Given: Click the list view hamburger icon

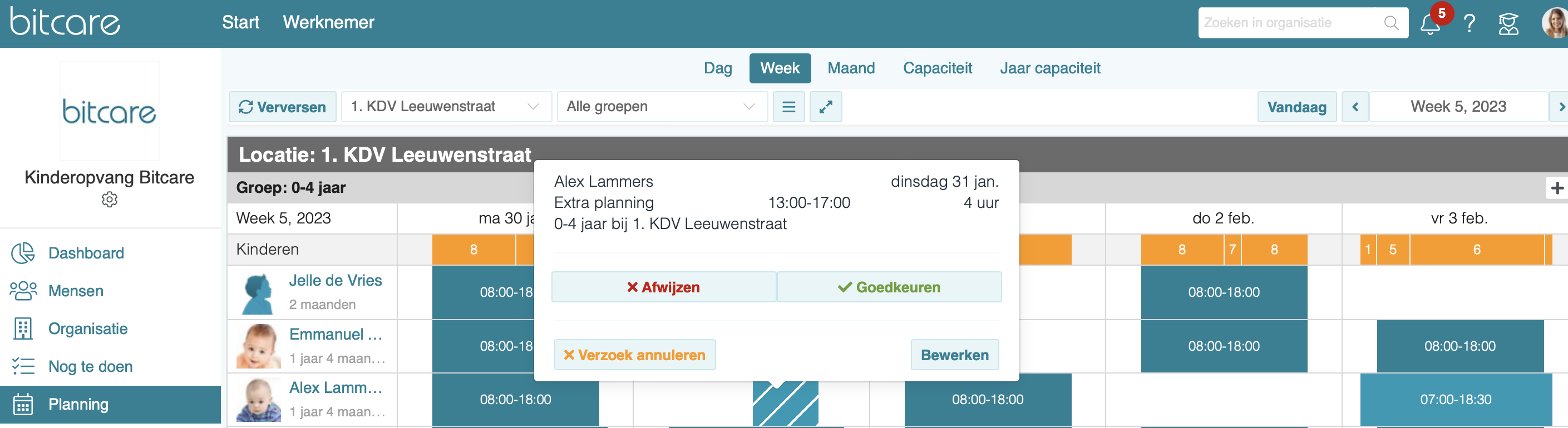Looking at the screenshot, I should point(789,107).
